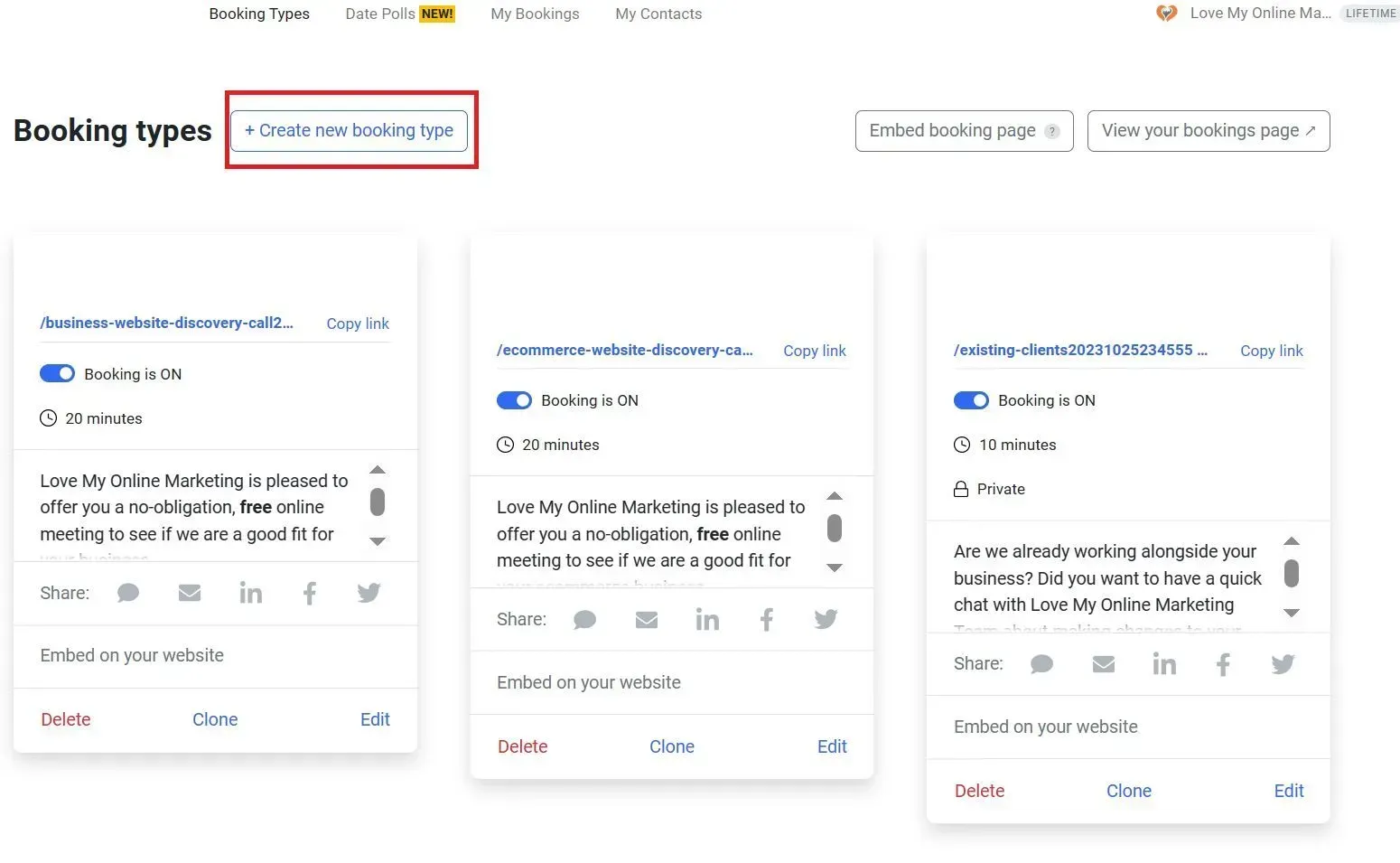
Task: Click Create new booking type button
Action: (x=349, y=131)
